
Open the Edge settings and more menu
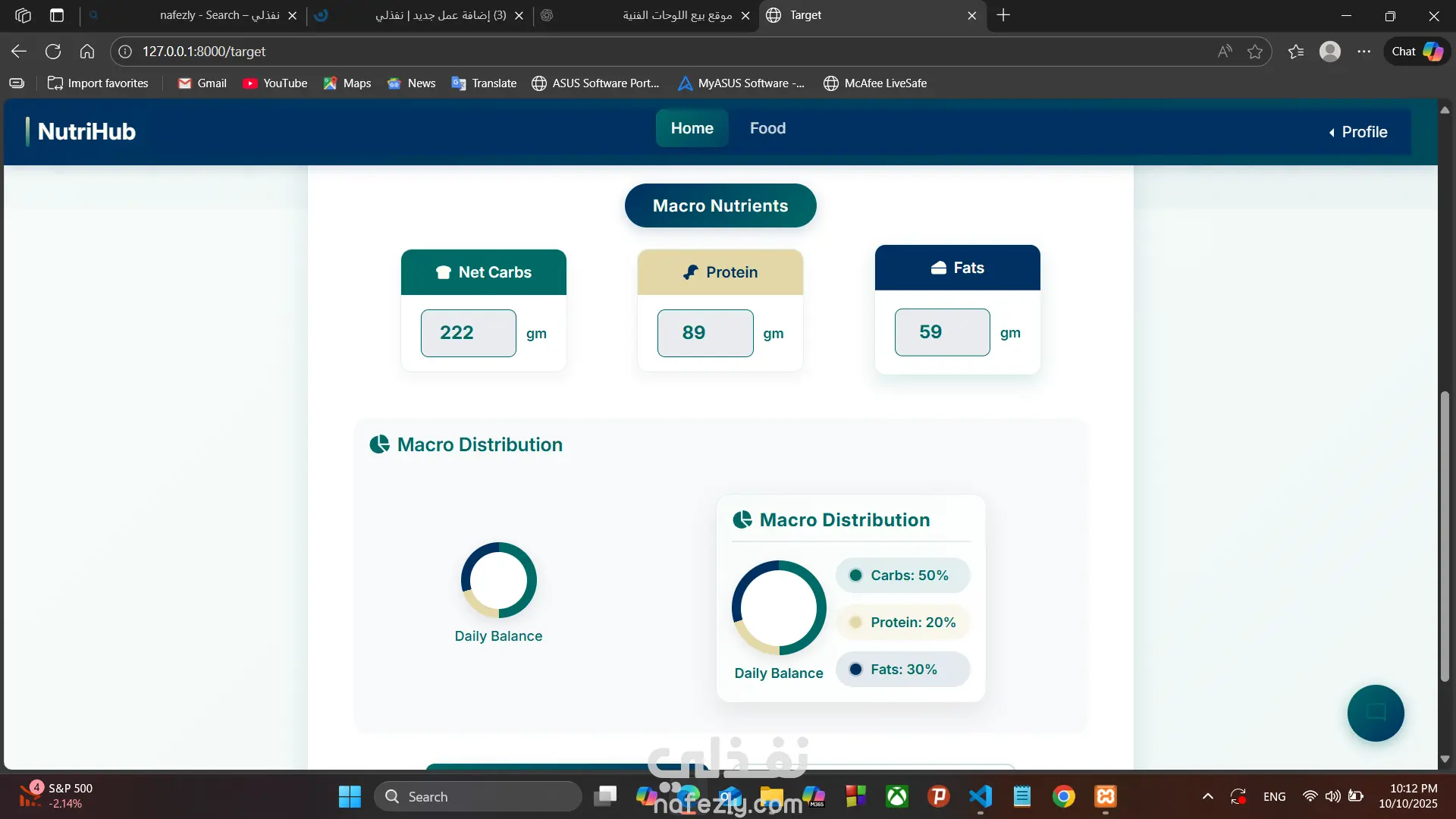point(1363,52)
